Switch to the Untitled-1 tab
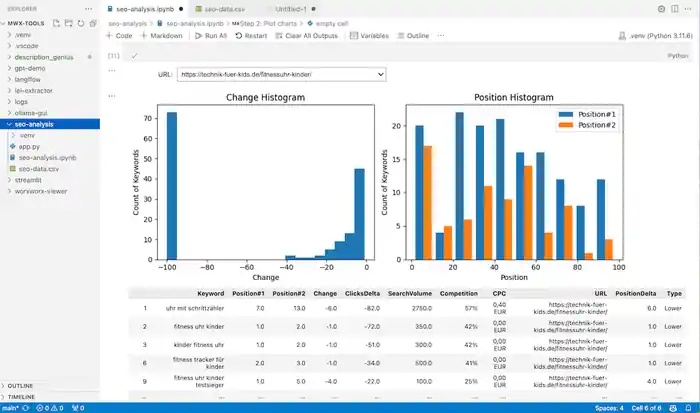 point(291,9)
